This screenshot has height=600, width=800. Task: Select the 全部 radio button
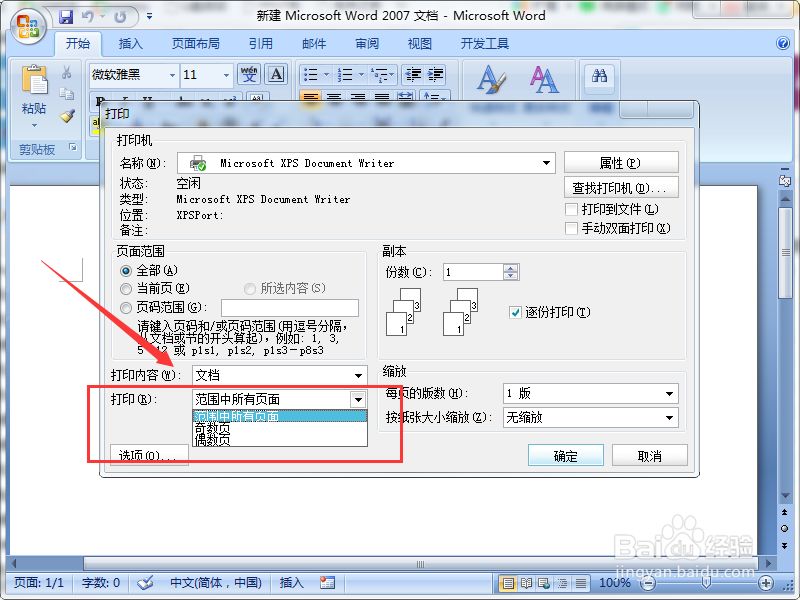(126, 270)
